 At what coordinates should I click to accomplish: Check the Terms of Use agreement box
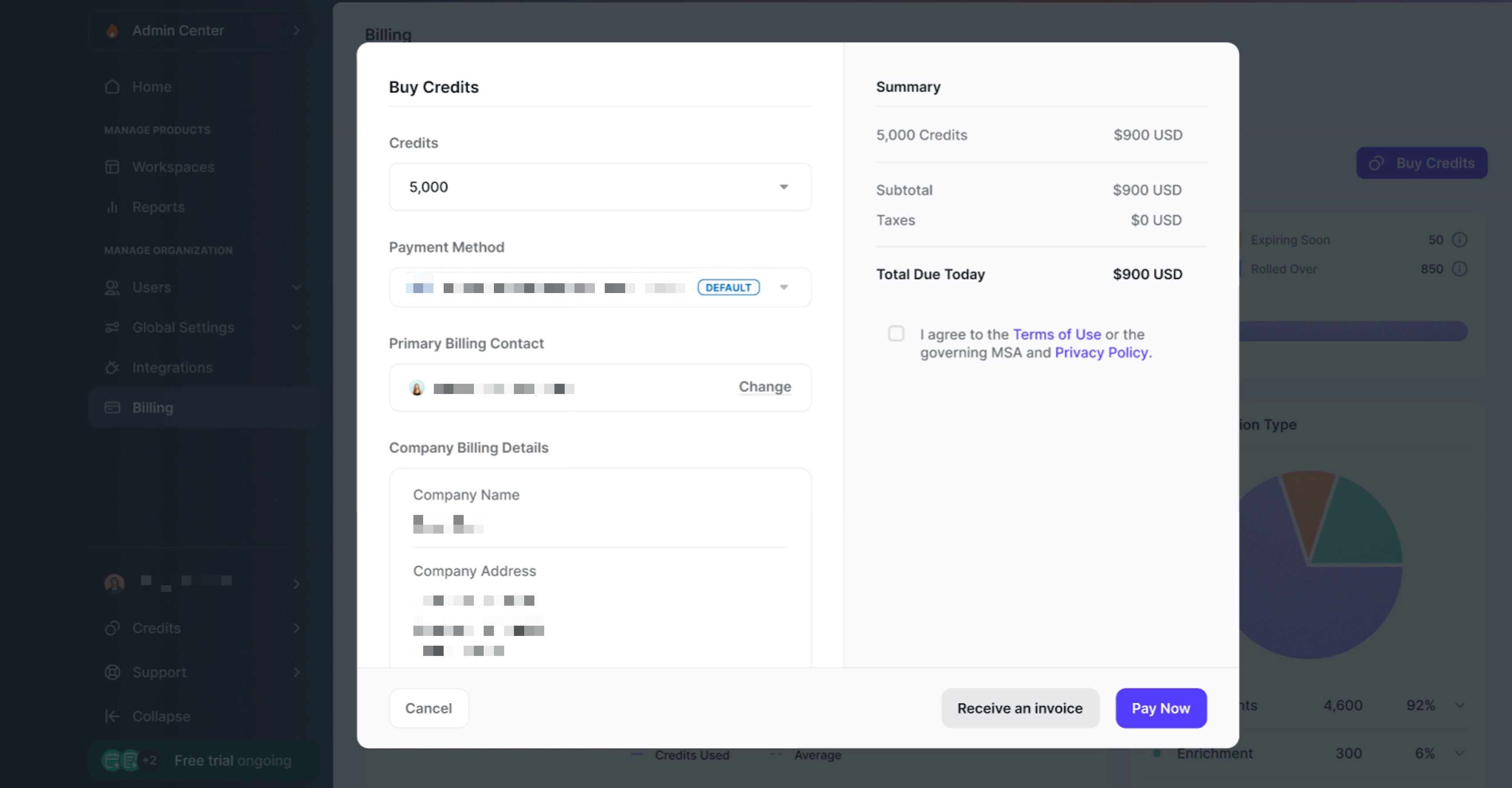[x=896, y=334]
